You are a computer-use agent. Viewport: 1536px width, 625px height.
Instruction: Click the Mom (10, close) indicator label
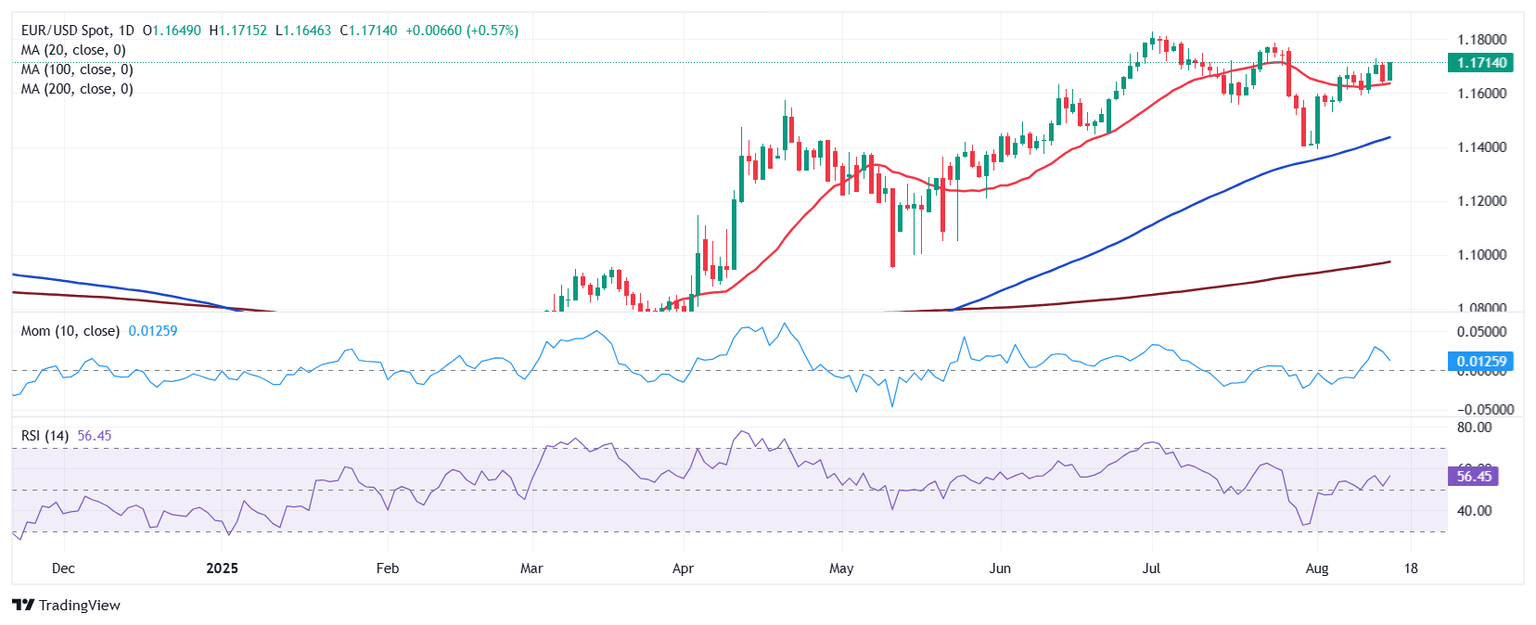70,330
